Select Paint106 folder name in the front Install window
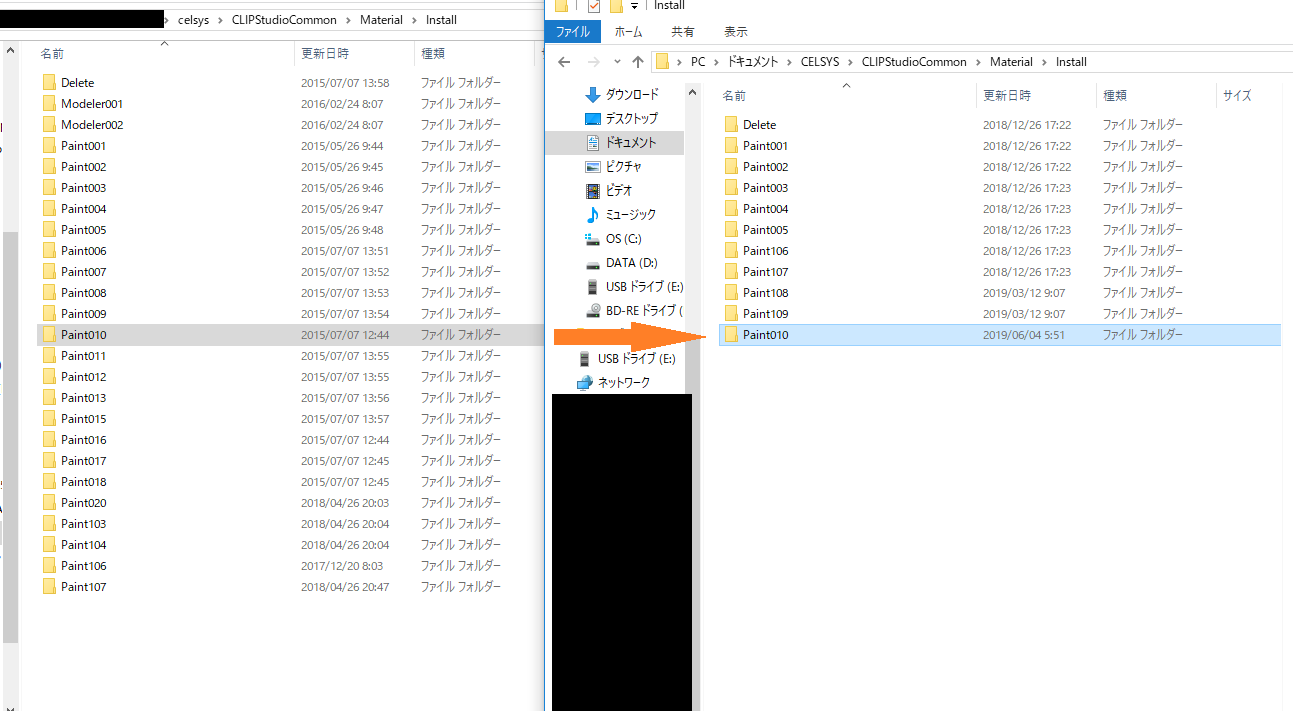 tap(765, 251)
